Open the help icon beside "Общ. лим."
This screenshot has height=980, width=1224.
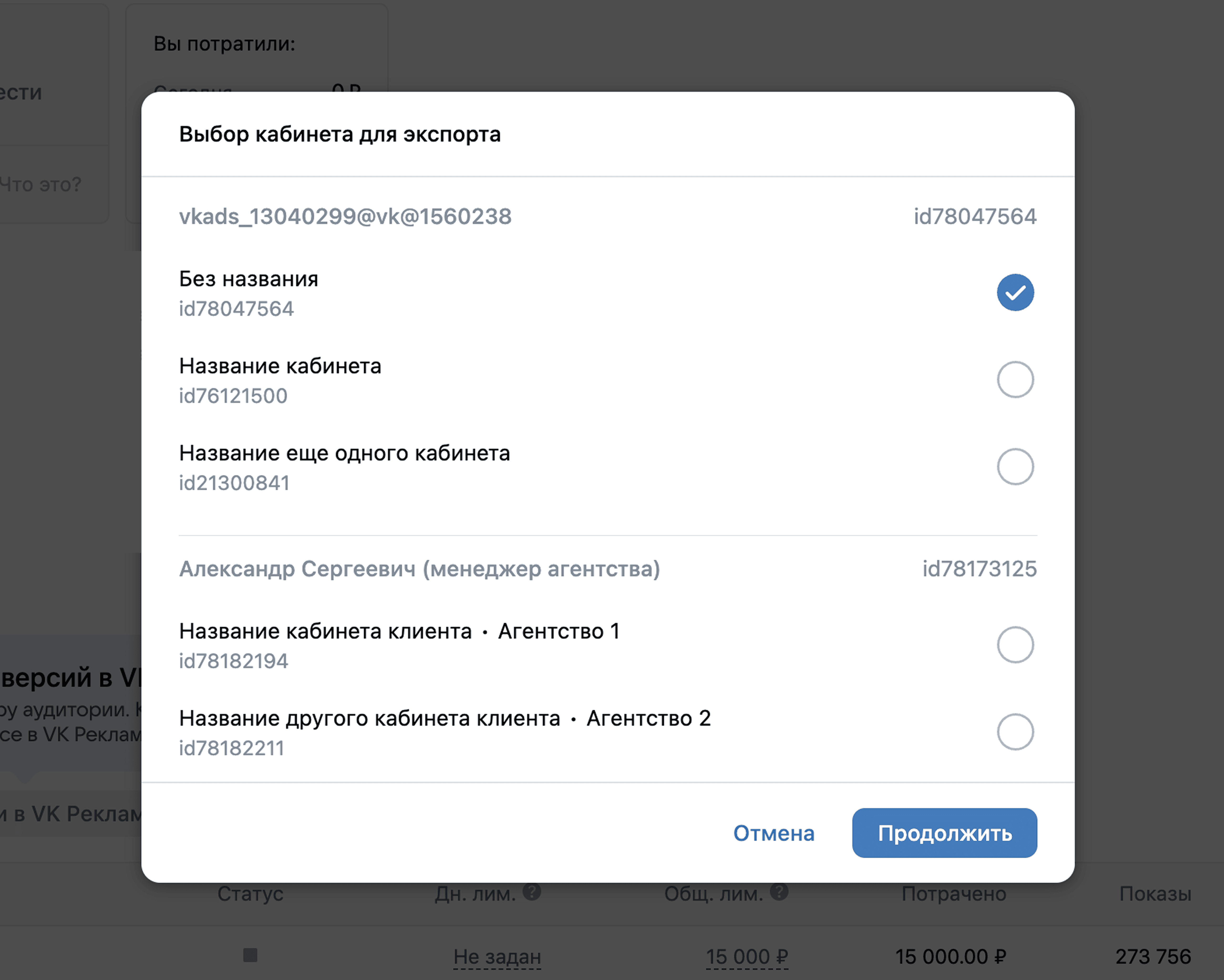(779, 892)
